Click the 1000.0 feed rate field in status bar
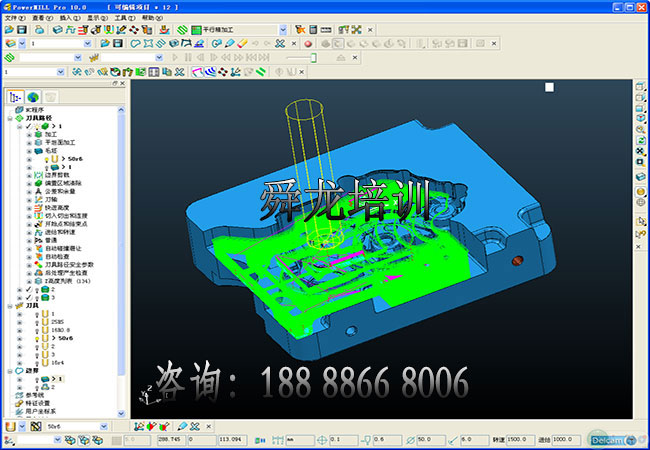Viewport: 650px width, 450px height. point(565,440)
